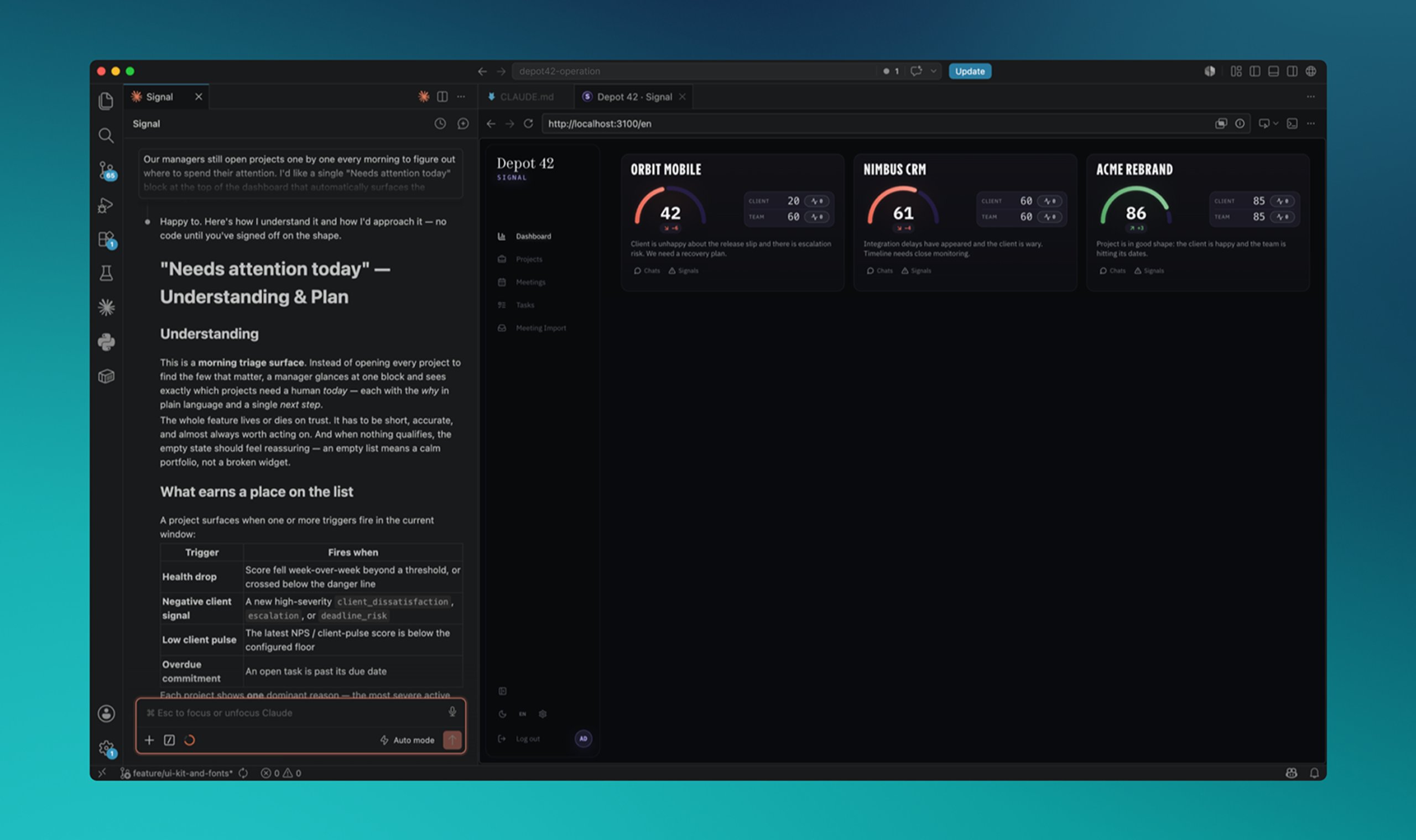1416x840 pixels.
Task: Open the Python view in activity bar
Action: click(106, 342)
